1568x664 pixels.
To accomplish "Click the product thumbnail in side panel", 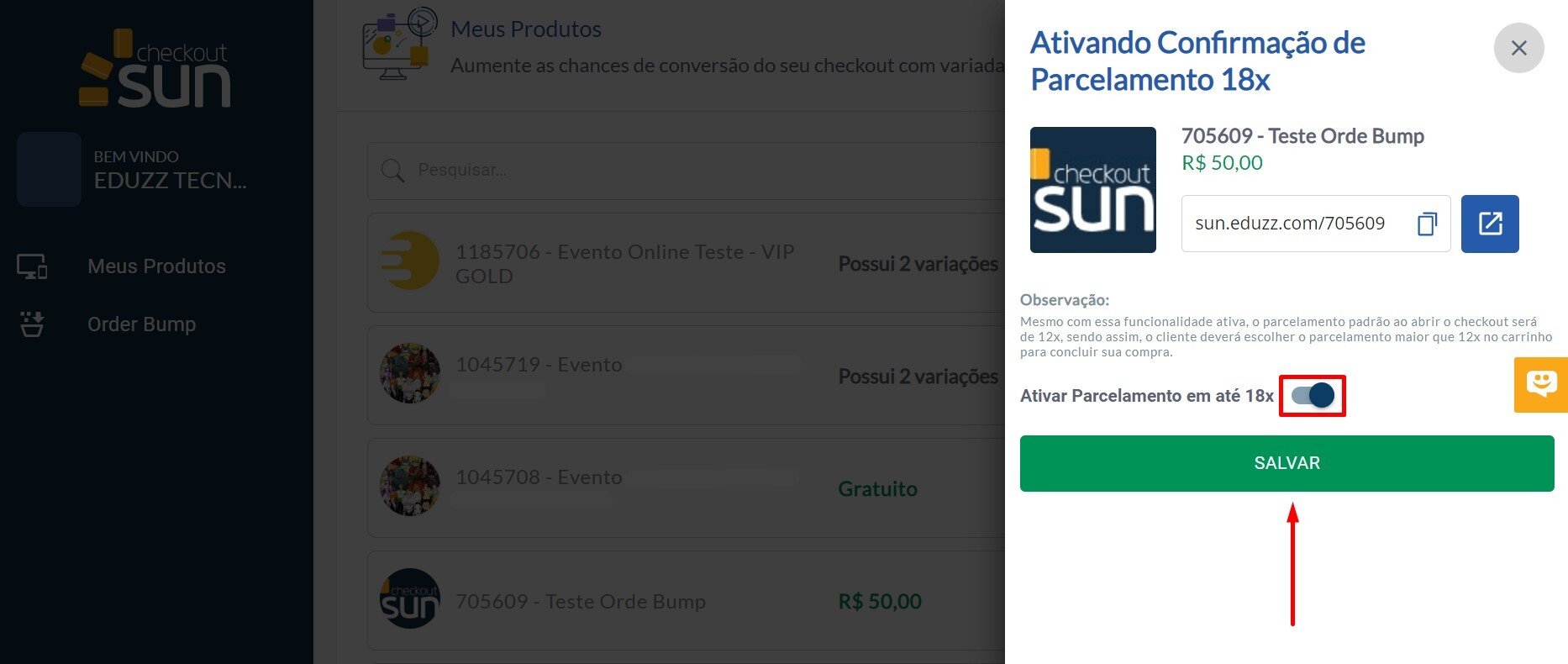I will pyautogui.click(x=1092, y=190).
